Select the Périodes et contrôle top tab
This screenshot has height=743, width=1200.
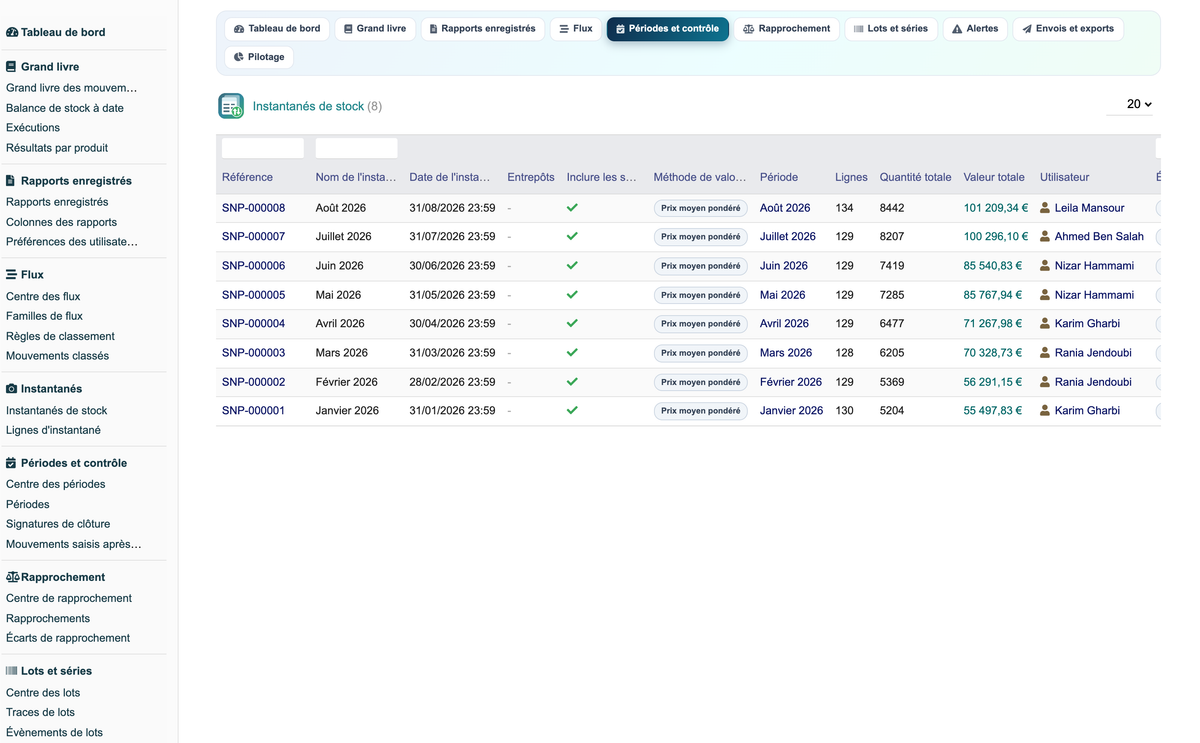[x=667, y=29]
